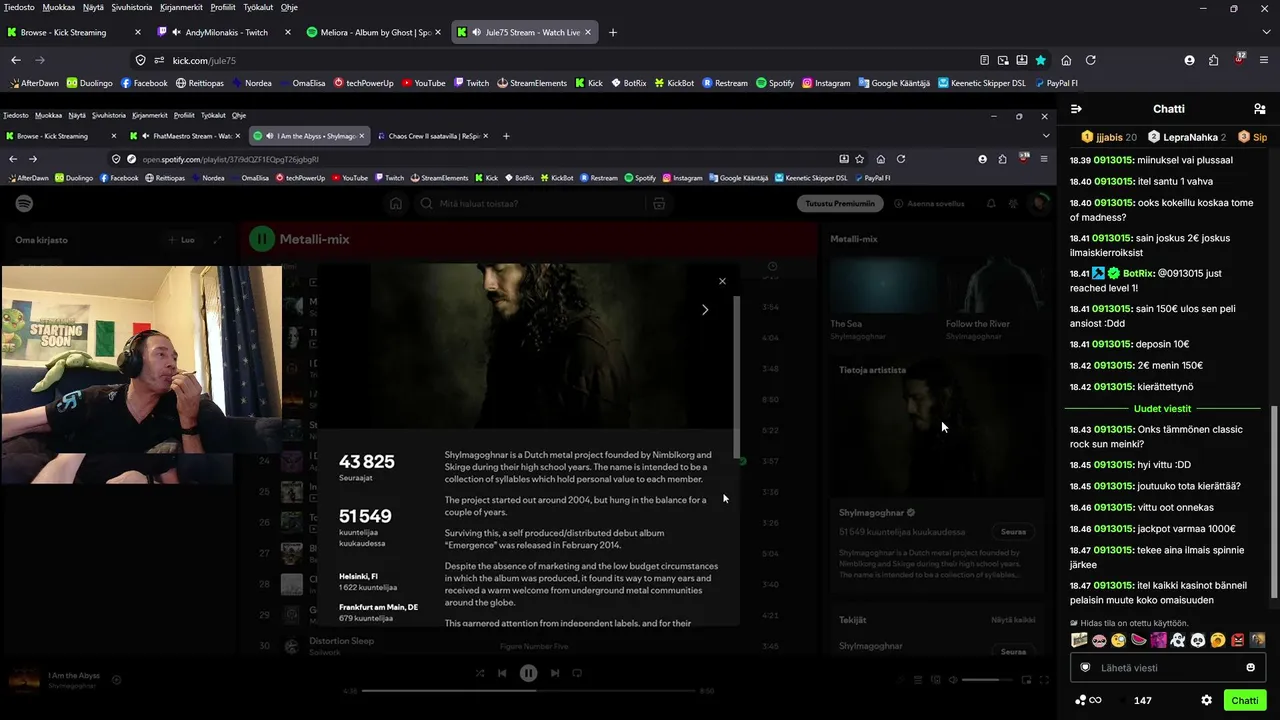
Task: Click the outer browser home icon
Action: click(1066, 60)
